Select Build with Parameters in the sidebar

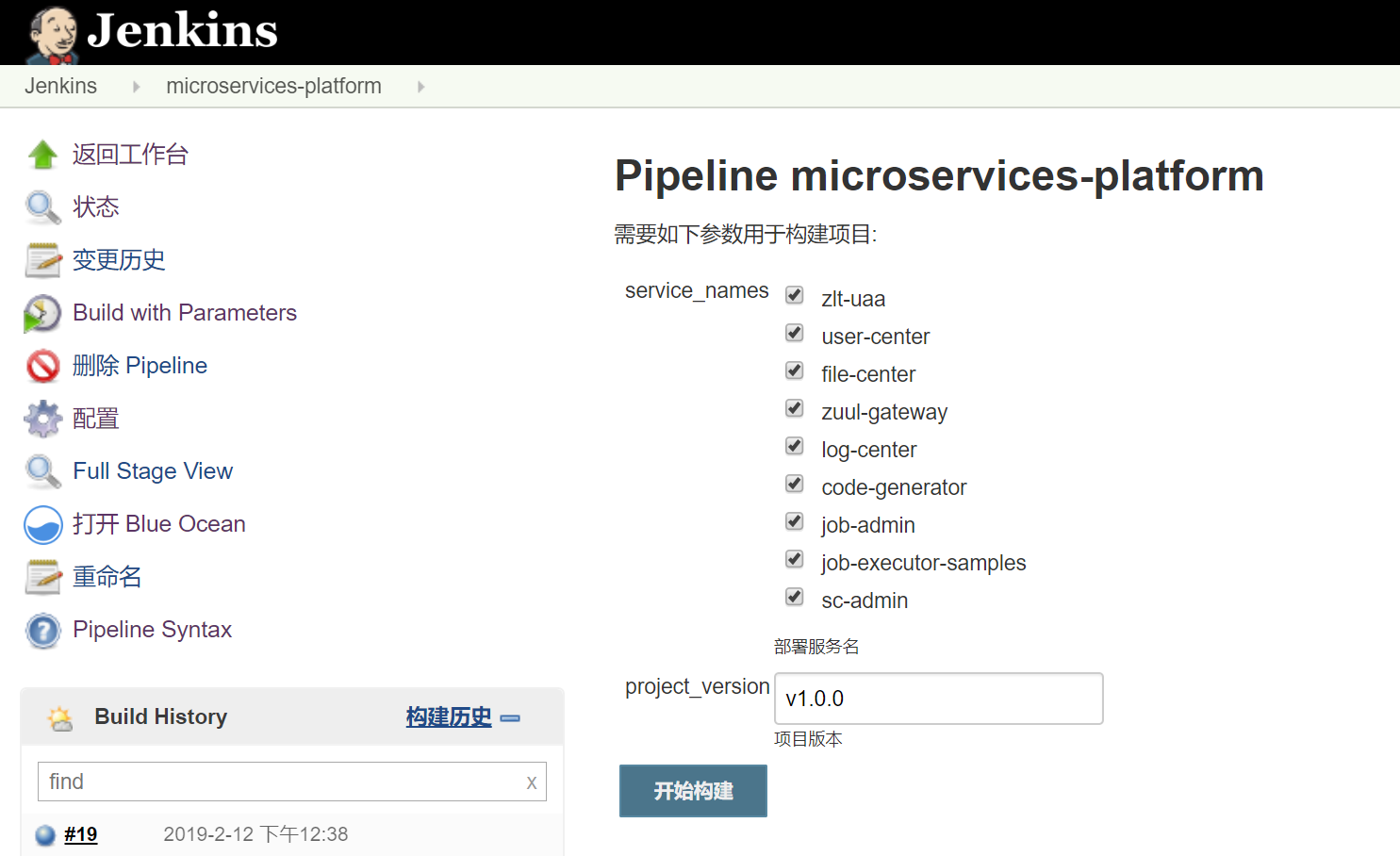(x=185, y=313)
